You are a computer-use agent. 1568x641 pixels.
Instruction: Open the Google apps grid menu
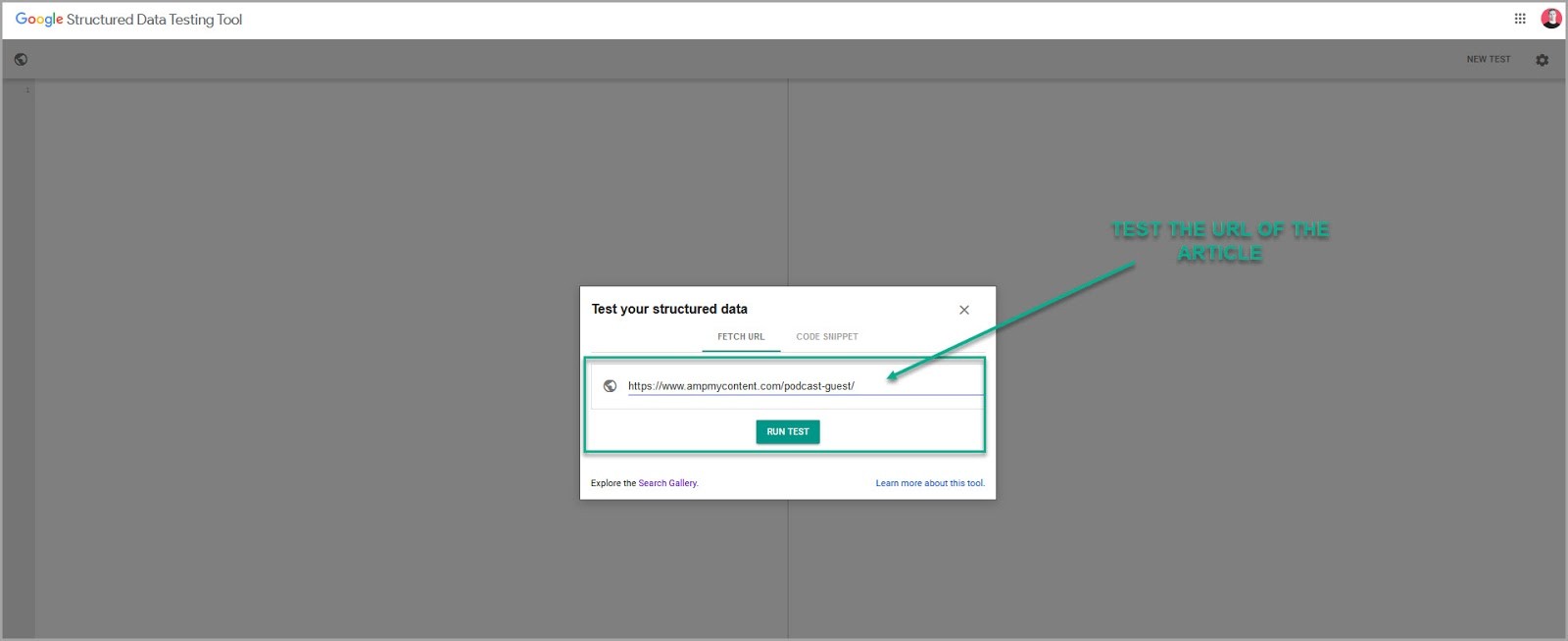pyautogui.click(x=1520, y=19)
